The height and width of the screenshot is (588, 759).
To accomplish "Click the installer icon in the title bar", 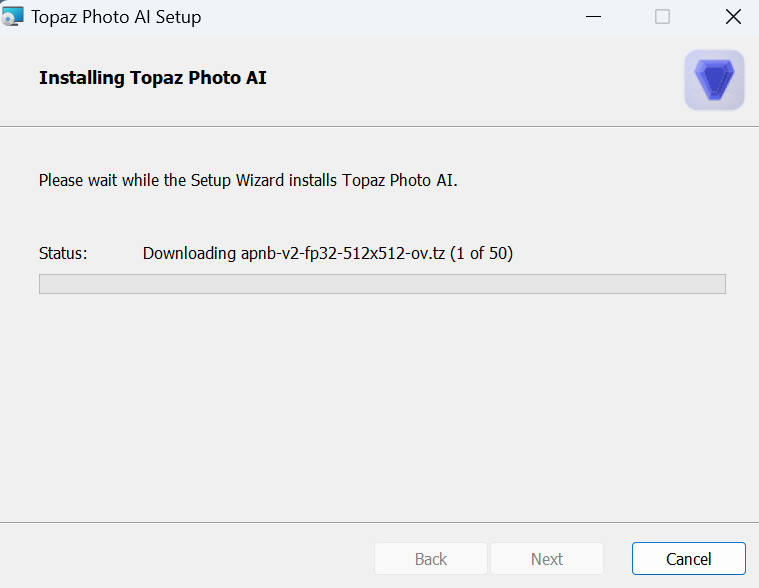I will point(12,16).
